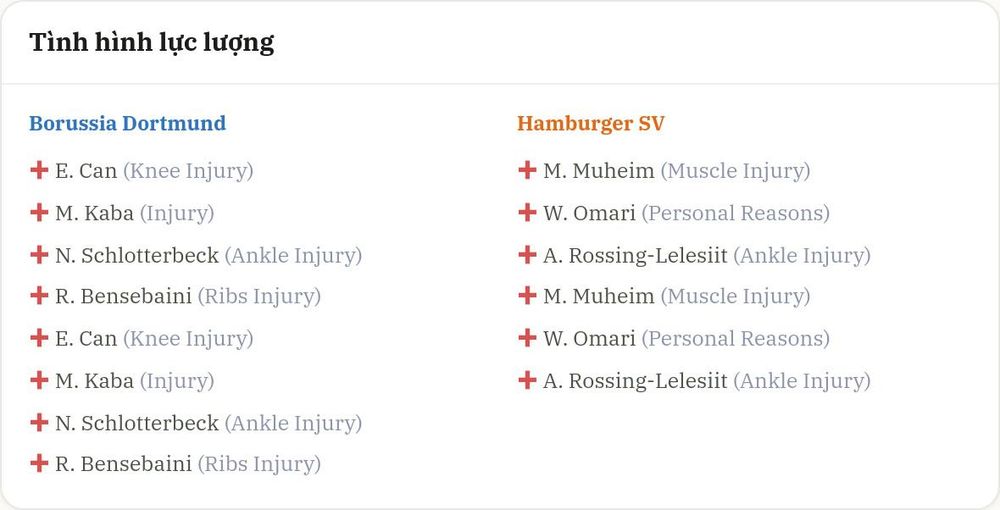Click red cross beside last R. Bensebaini entry
This screenshot has width=1000, height=510.
click(39, 463)
